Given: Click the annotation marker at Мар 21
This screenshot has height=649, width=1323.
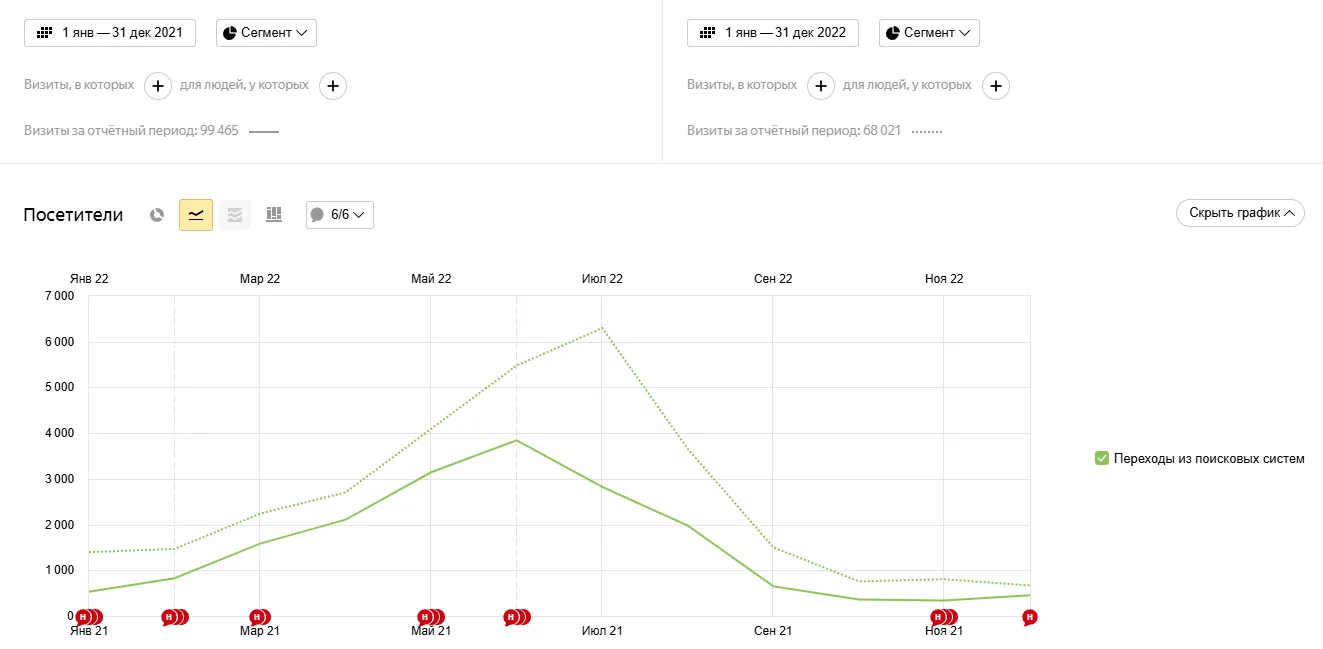Looking at the screenshot, I should pyautogui.click(x=258, y=617).
